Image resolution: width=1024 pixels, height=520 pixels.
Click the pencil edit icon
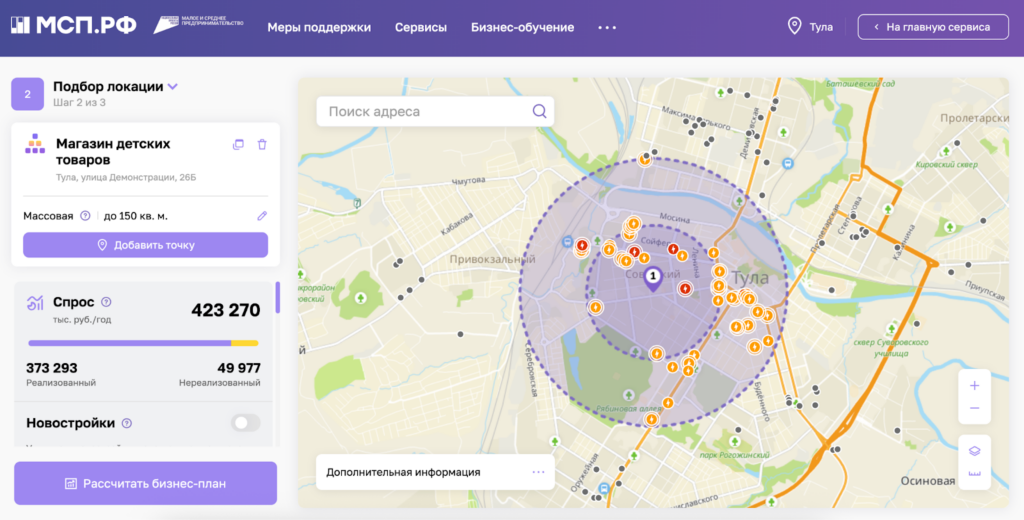point(262,215)
